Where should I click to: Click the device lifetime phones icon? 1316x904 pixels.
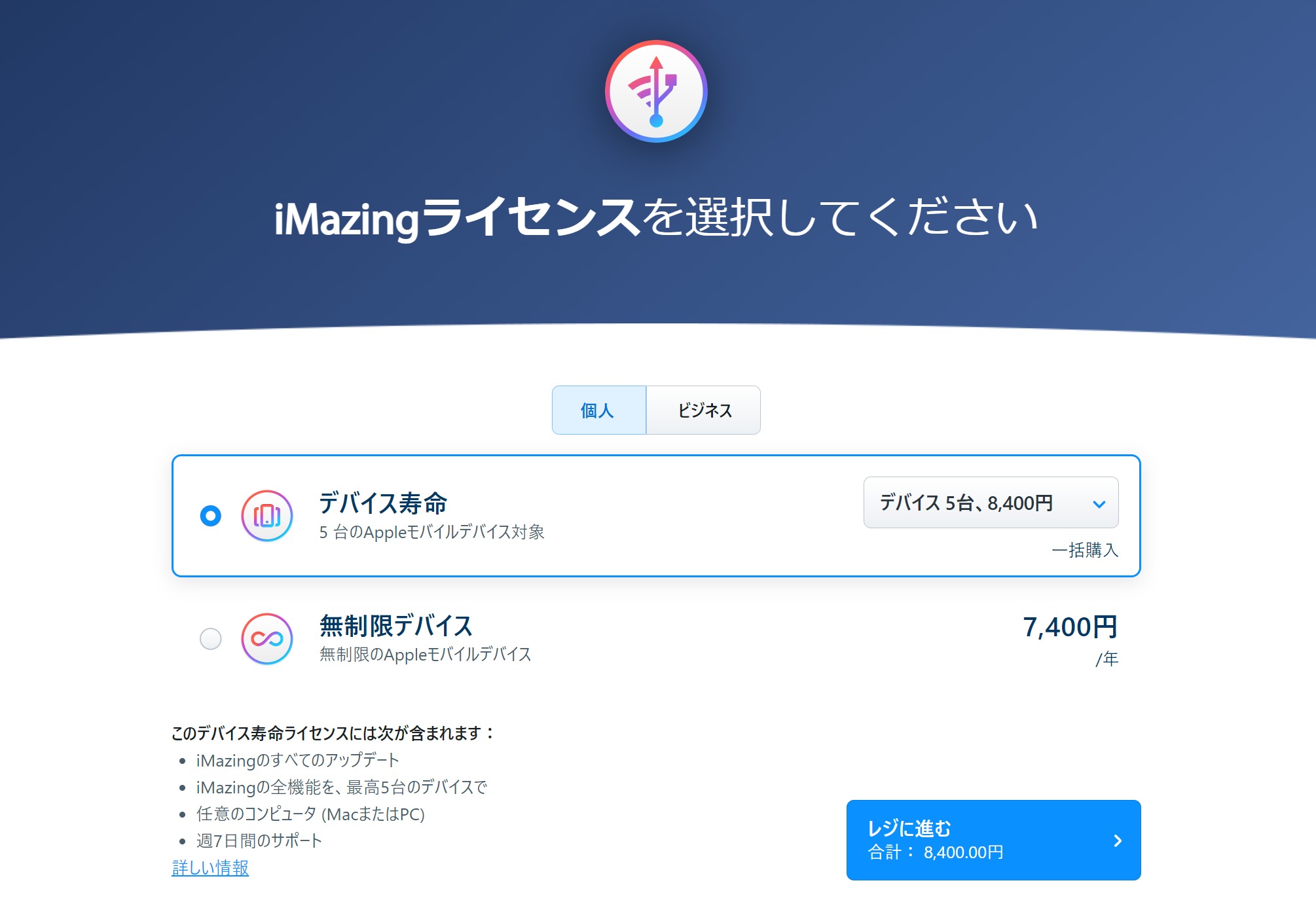coord(267,516)
